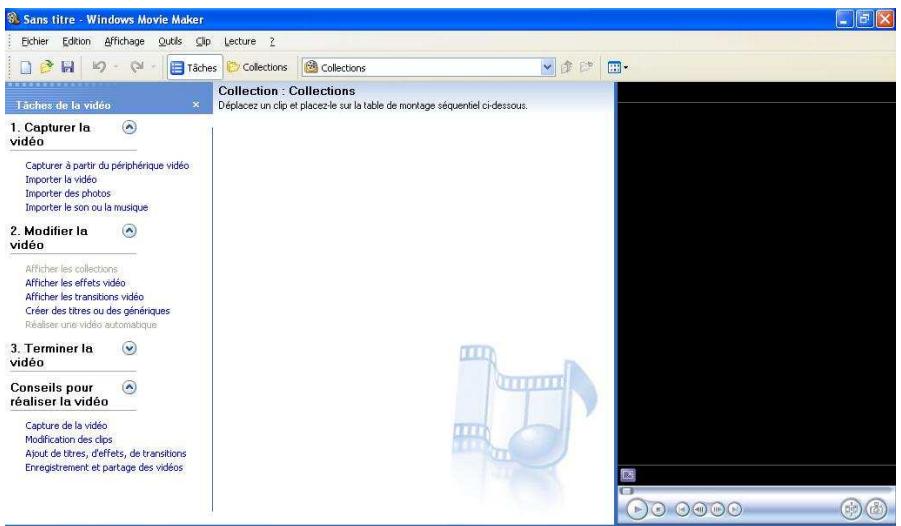
Task: Click the take picture camera icon
Action: [x=876, y=509]
